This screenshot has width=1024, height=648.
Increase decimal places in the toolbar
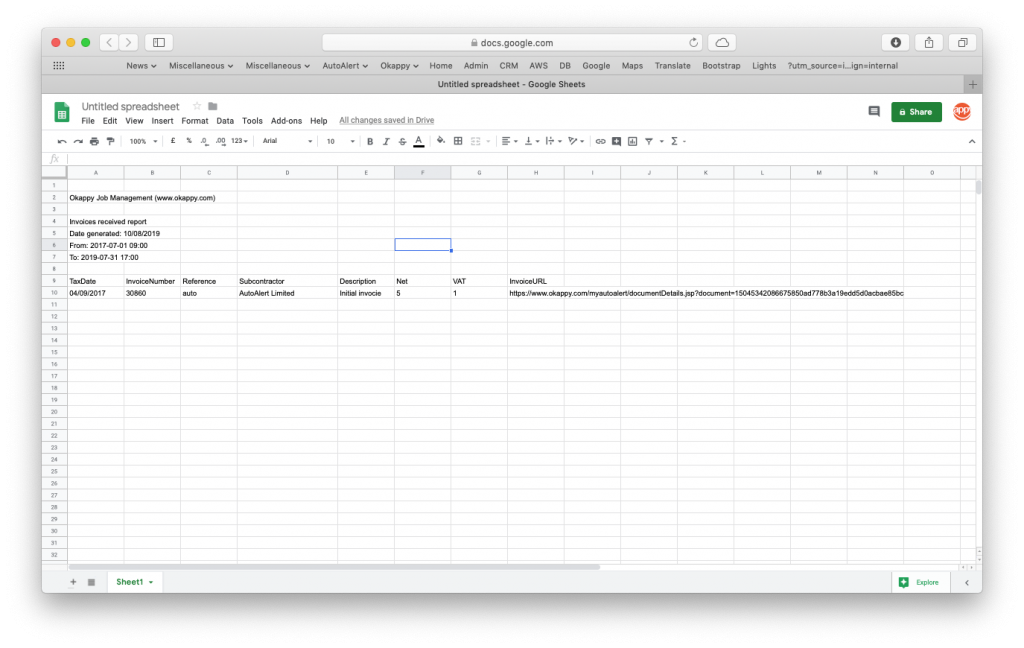[x=221, y=141]
